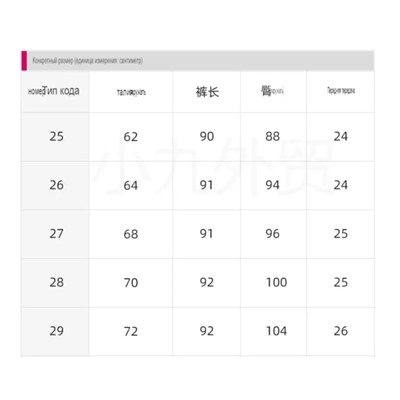The image size is (400, 400).
Task: Click the 裤长 pants length header
Action: pos(207,92)
